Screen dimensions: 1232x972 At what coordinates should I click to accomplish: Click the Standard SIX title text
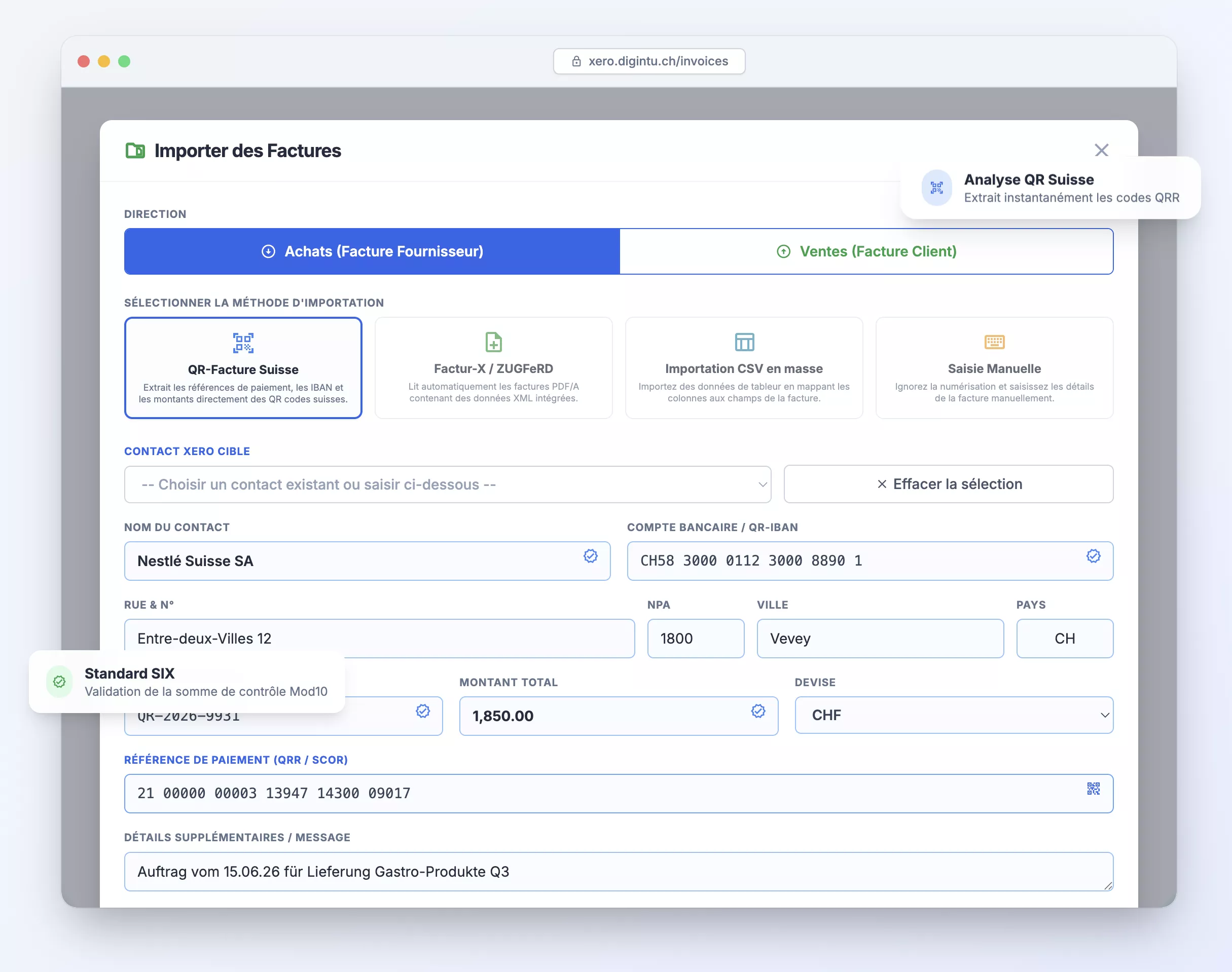pyautogui.click(x=130, y=674)
